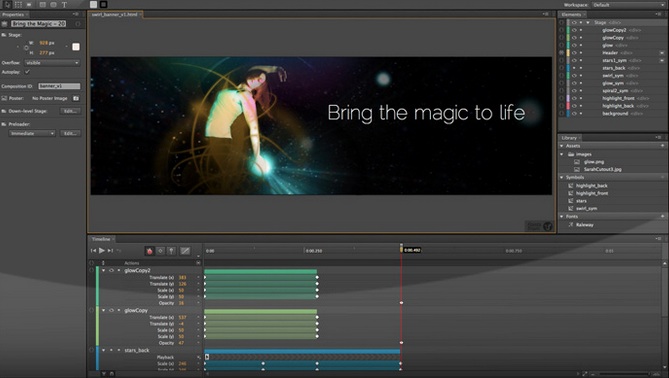Switch to the Library panel tab
Image resolution: width=669 pixels, height=378 pixels.
click(569, 138)
